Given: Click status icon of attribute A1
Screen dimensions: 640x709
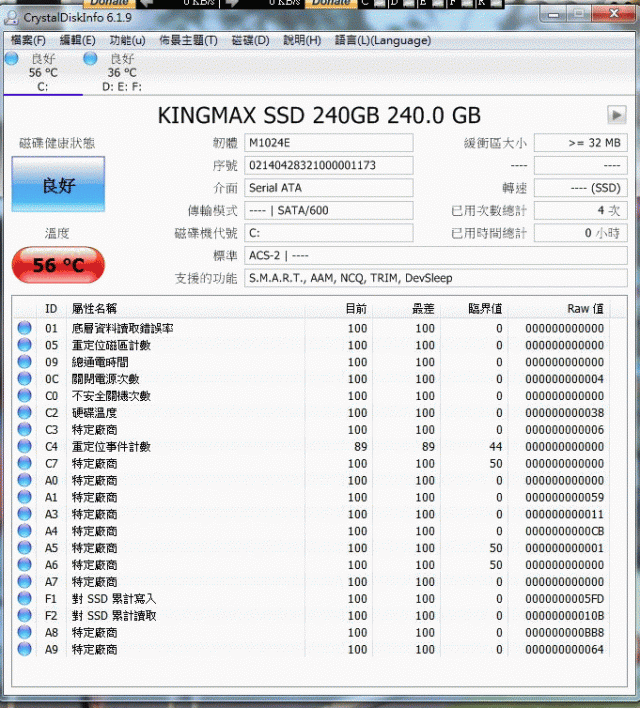Looking at the screenshot, I should coord(24,497).
